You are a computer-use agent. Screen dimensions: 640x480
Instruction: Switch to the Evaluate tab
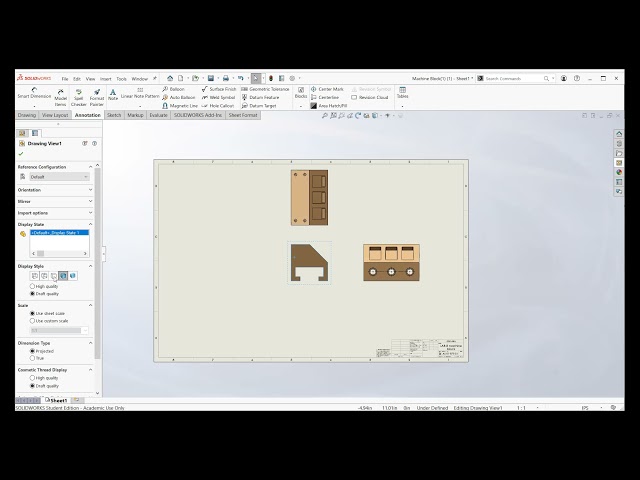point(158,115)
